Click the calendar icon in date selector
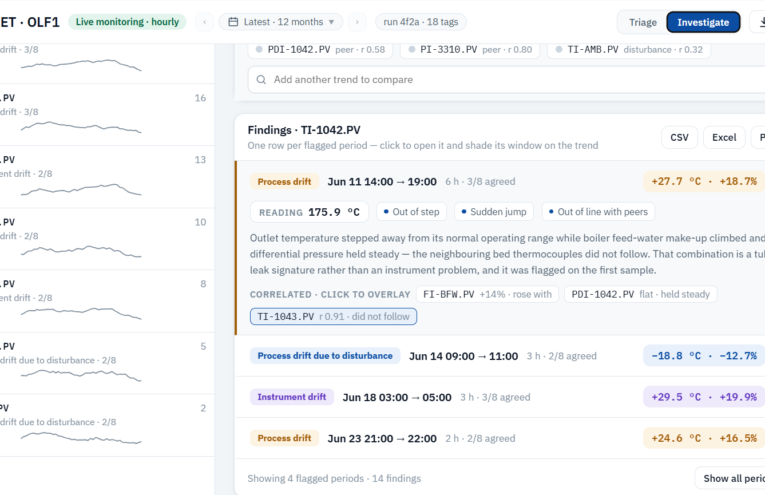Screen dimensions: 765x495 (x=233, y=22)
